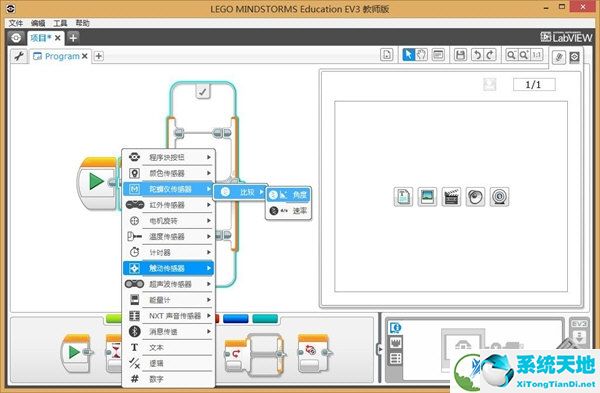Viewport: 600px width, 393px height.
Task: Reset zoom with the 1:1 icon
Action: click(x=536, y=55)
